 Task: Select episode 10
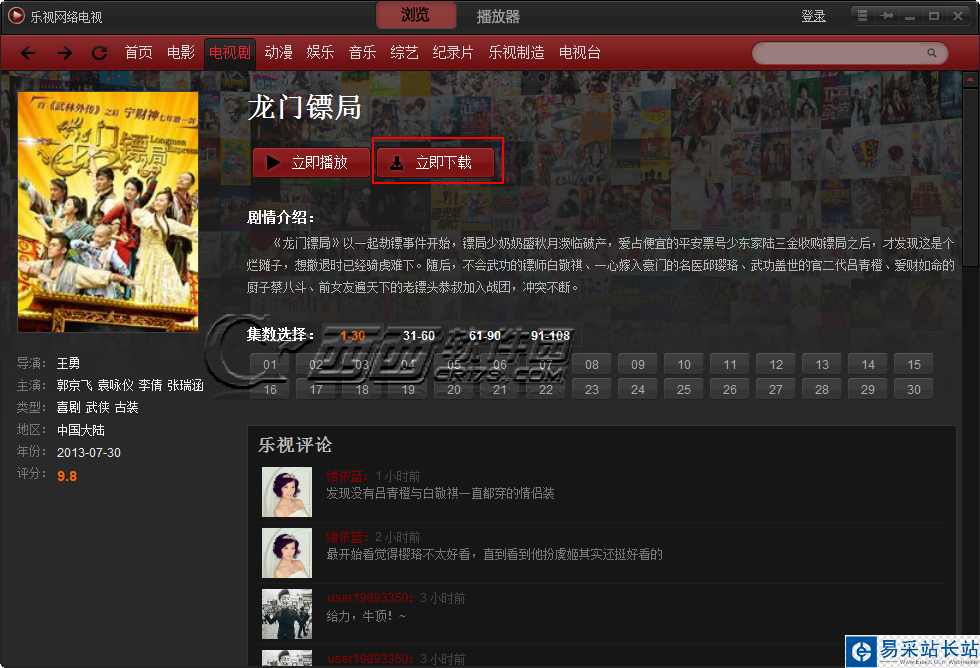click(x=684, y=364)
